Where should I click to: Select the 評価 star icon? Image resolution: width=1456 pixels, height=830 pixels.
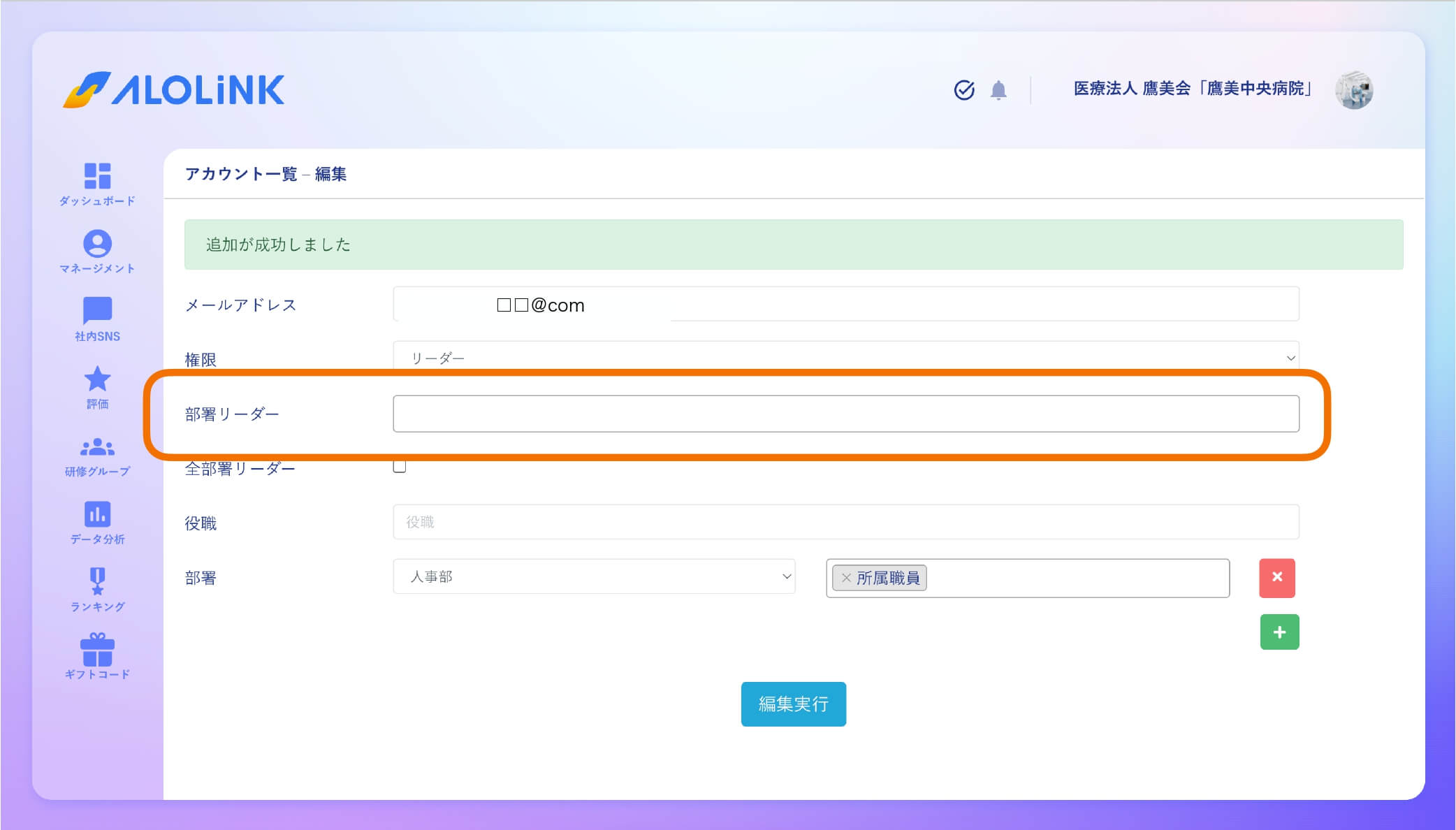tap(97, 379)
